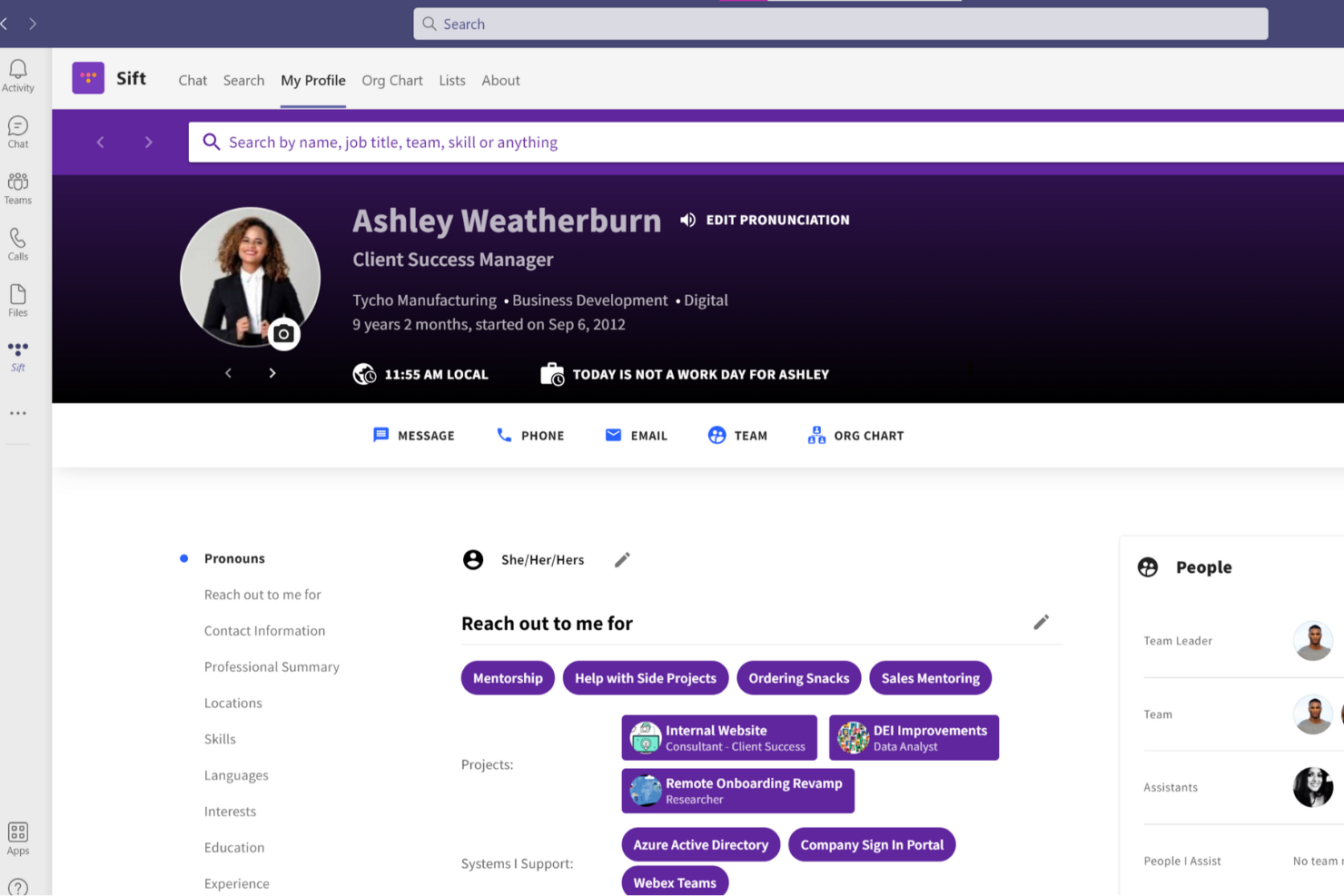Viewport: 1344px width, 896px height.
Task: Click the ORG CHART action button
Action: [855, 436]
